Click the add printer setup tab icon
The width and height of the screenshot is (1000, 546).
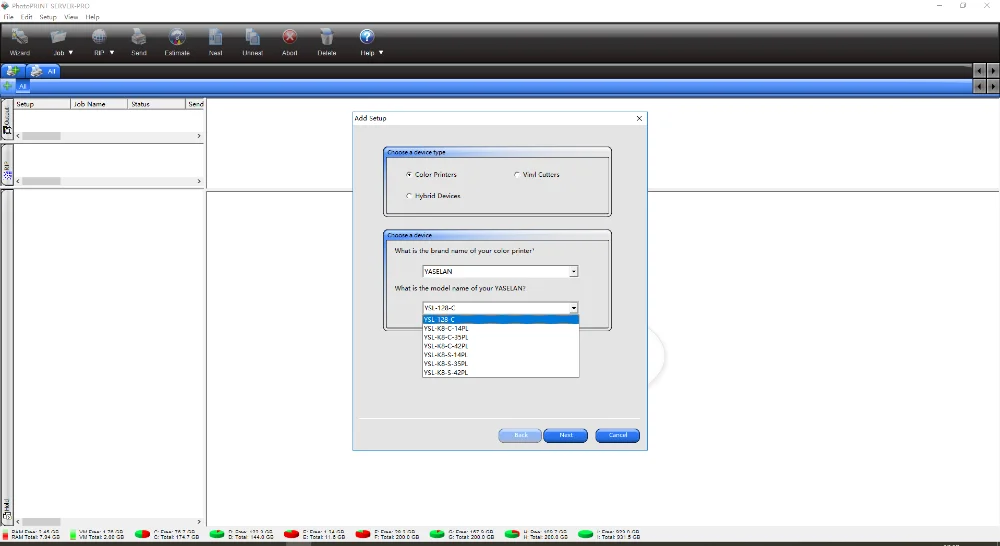[x=12, y=71]
